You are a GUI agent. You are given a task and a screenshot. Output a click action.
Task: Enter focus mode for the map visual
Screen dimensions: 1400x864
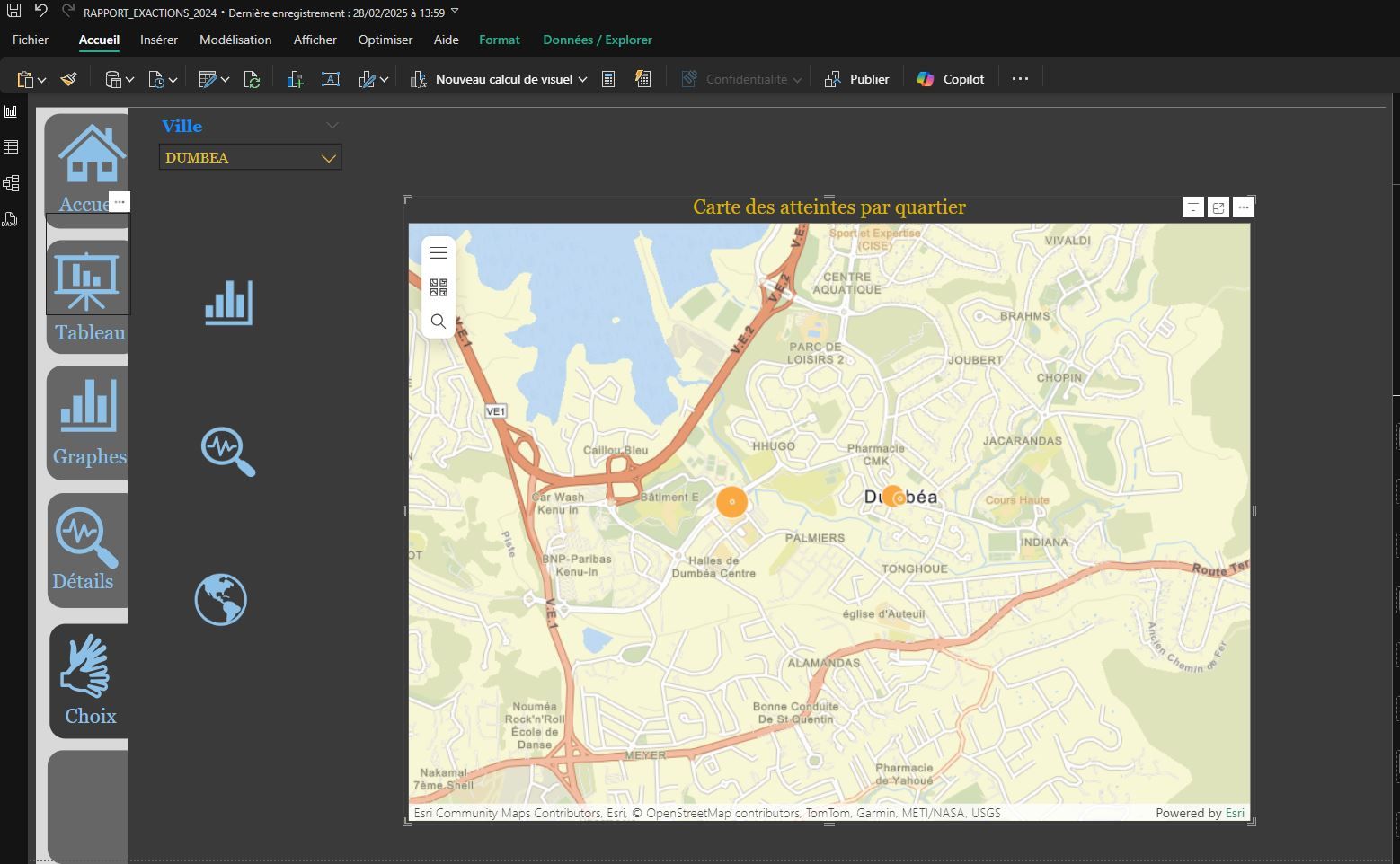[x=1218, y=207]
